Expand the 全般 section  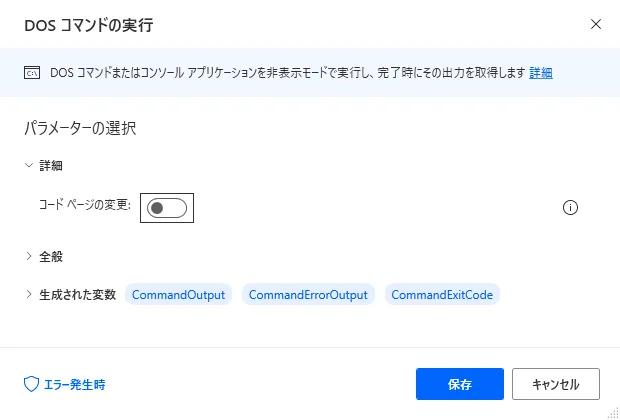(29, 256)
